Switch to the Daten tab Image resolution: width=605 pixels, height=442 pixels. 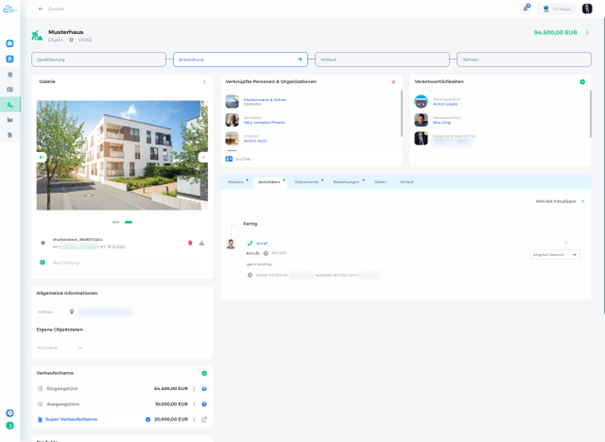(x=380, y=182)
